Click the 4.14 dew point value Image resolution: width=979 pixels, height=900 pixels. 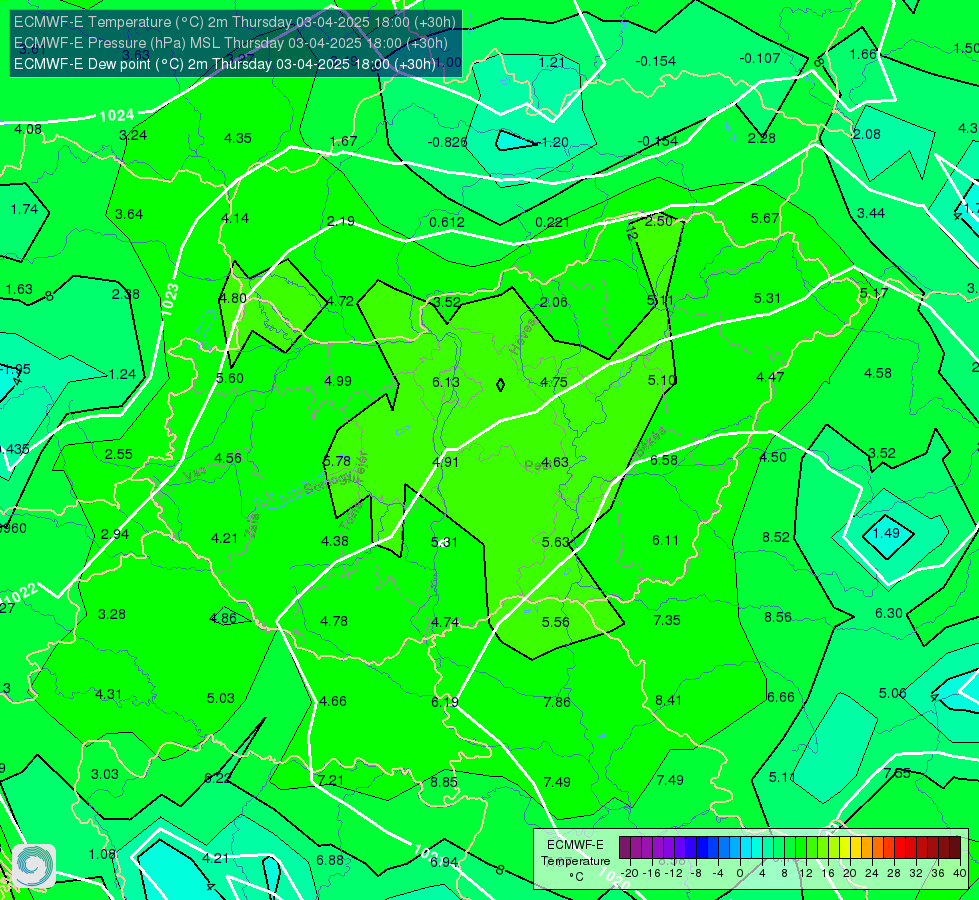click(x=235, y=218)
